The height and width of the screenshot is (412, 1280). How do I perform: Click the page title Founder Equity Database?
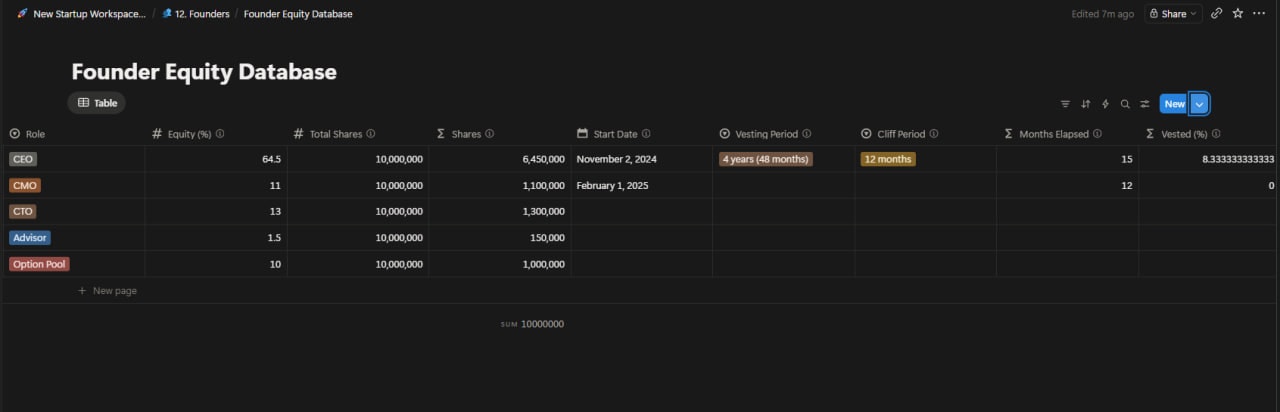pyautogui.click(x=204, y=72)
